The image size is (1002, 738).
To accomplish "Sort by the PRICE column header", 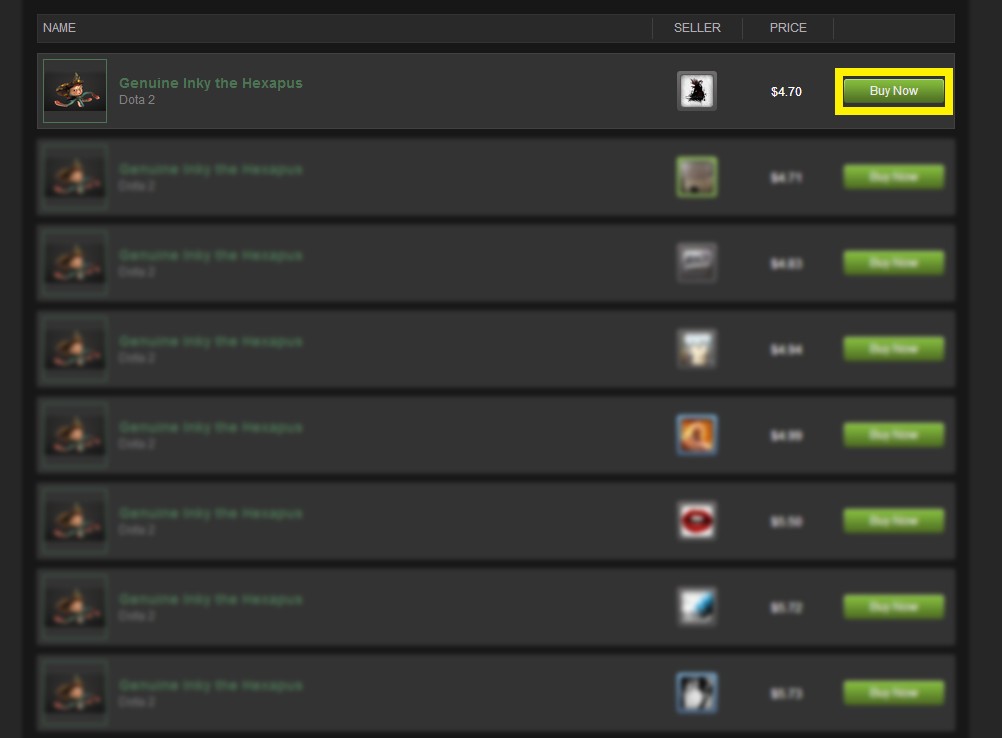I will click(788, 28).
